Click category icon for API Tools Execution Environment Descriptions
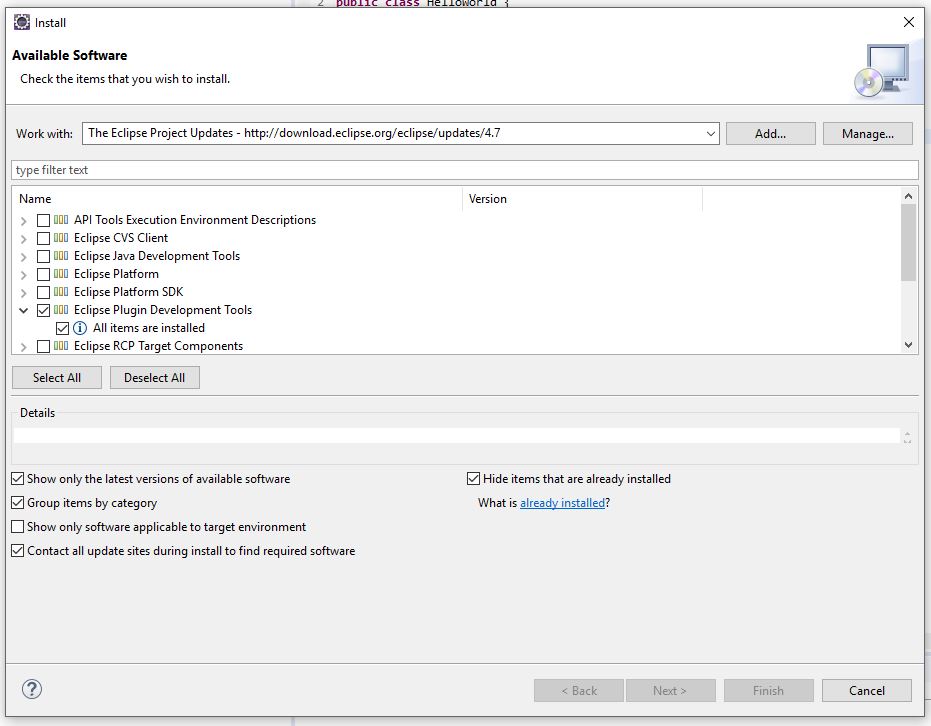The height and width of the screenshot is (726, 931). click(x=61, y=220)
